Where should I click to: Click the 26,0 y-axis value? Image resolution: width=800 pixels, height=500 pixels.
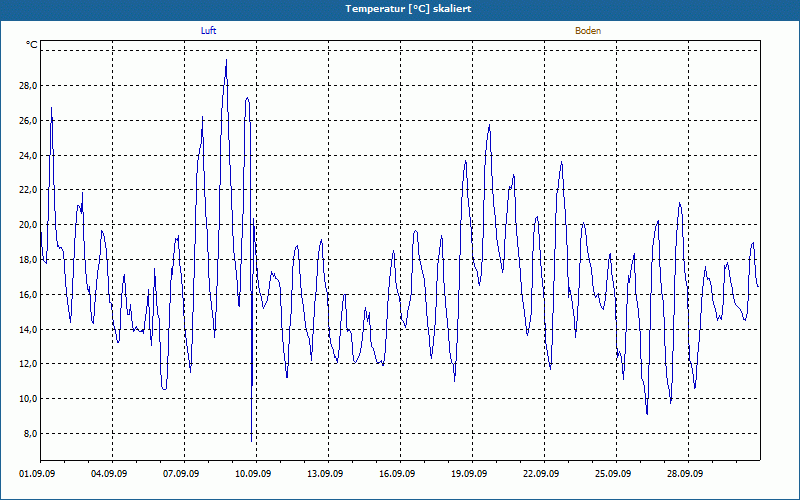(28, 120)
